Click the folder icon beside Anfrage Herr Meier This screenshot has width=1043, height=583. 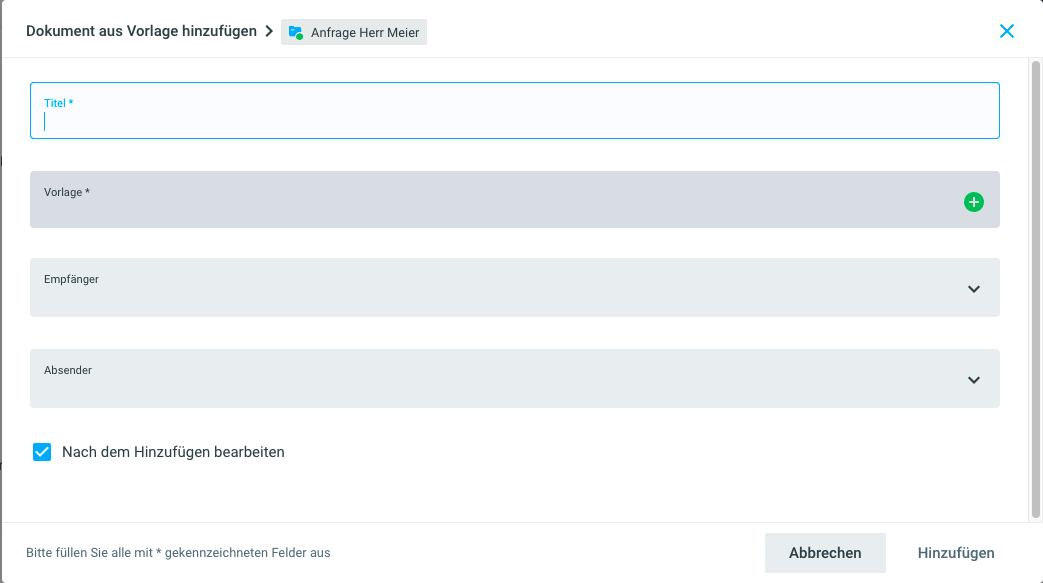296,33
